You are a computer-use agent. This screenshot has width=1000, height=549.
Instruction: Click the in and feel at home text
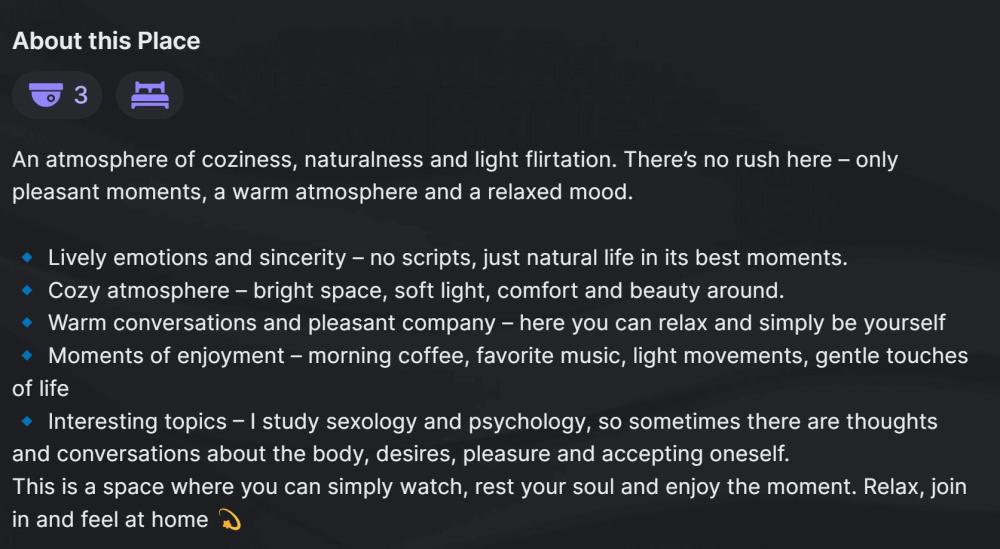click(110, 520)
